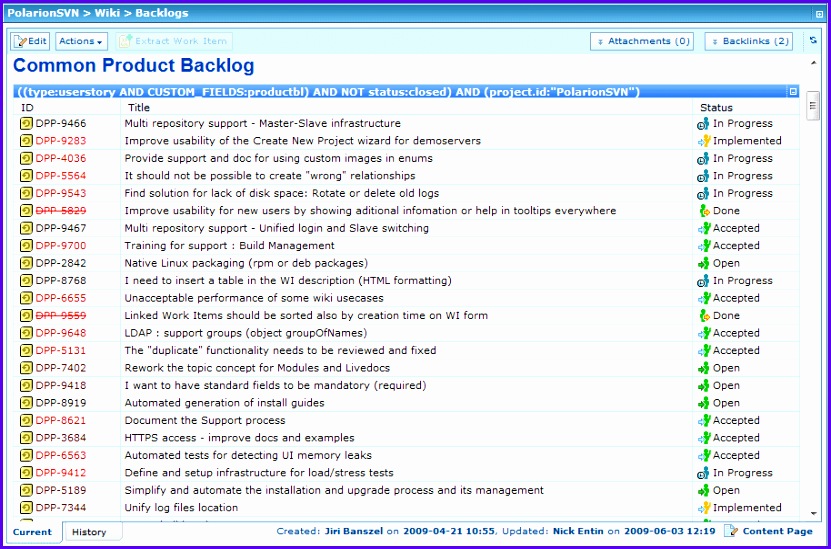The image size is (831, 549).
Task: Click the ID column header
Action: (26, 108)
